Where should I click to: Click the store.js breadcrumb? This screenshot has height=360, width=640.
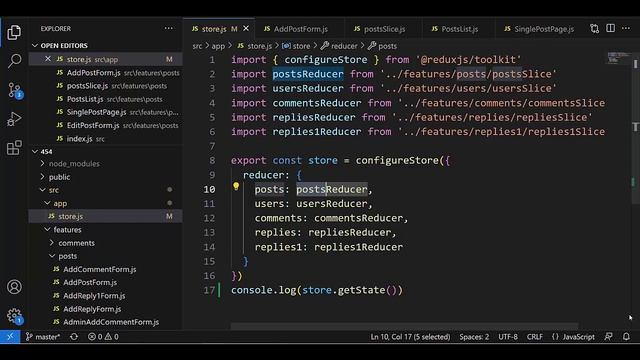255,46
